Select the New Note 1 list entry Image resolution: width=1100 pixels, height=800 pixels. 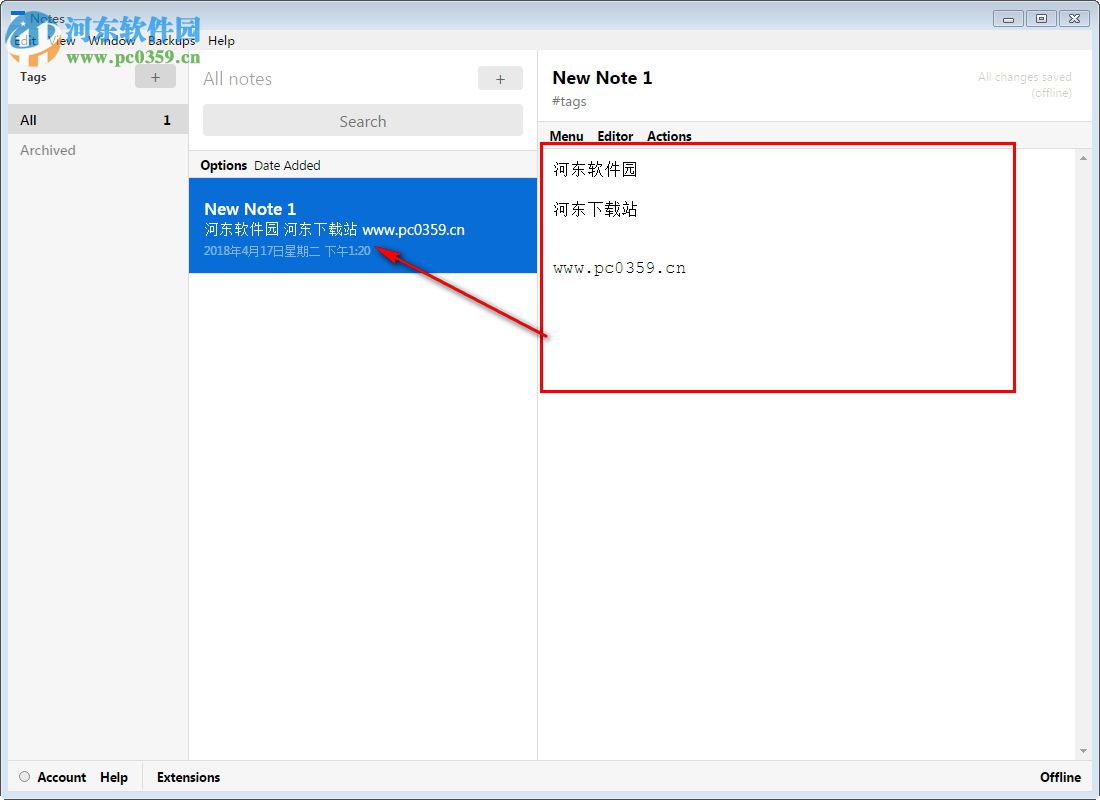[363, 225]
